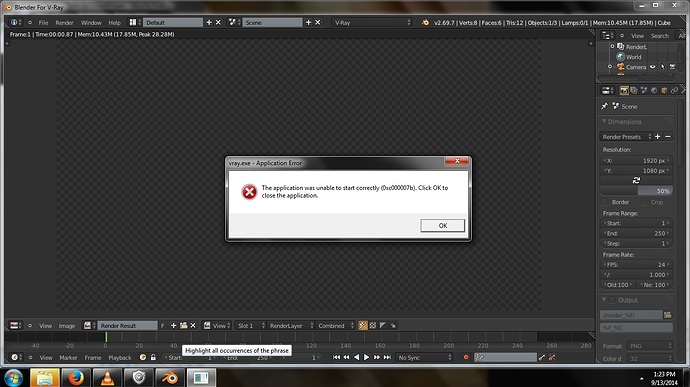Open the properties editor type selector
The width and height of the screenshot is (690, 387).
[x=608, y=90]
